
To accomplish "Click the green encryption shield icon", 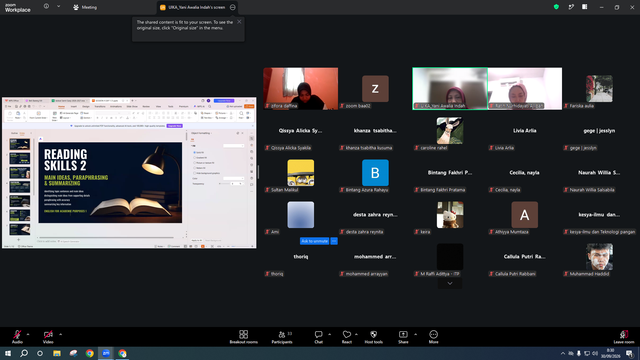I will pos(556,7).
